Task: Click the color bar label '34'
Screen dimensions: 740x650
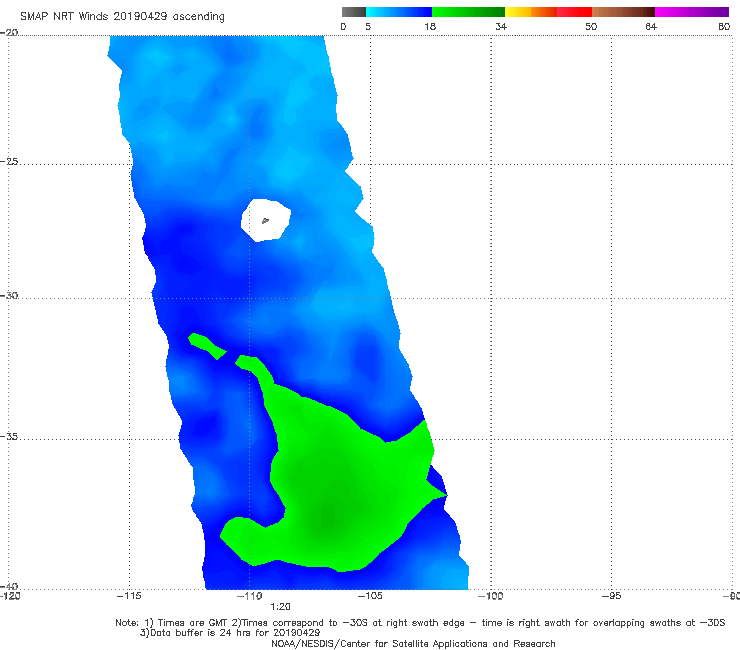Action: [501, 26]
